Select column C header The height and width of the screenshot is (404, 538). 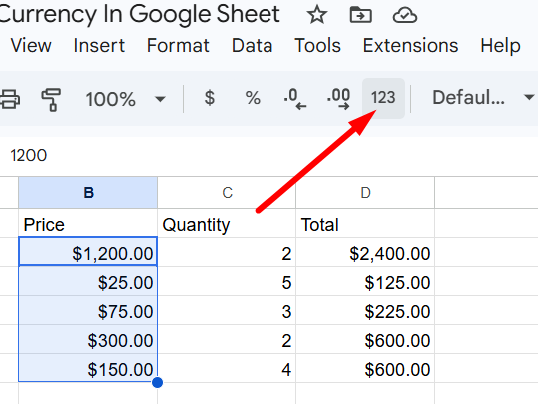pyautogui.click(x=226, y=193)
